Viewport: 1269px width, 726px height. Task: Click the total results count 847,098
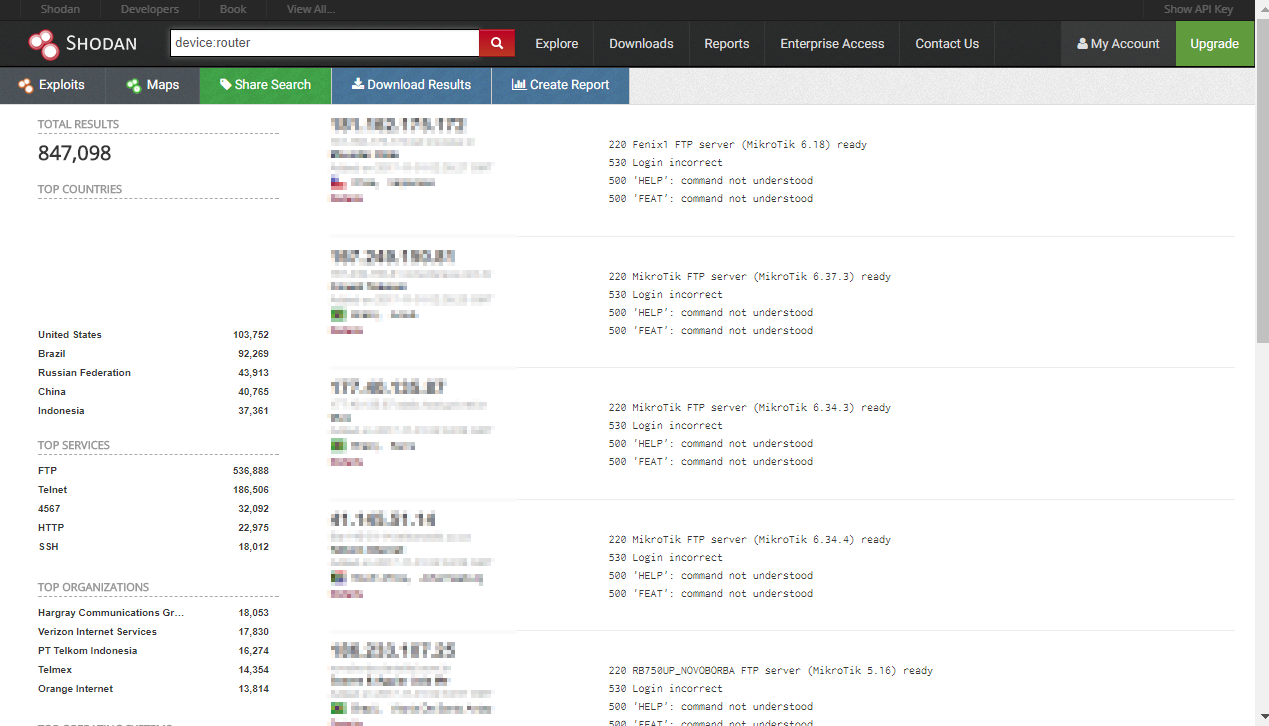click(x=75, y=153)
